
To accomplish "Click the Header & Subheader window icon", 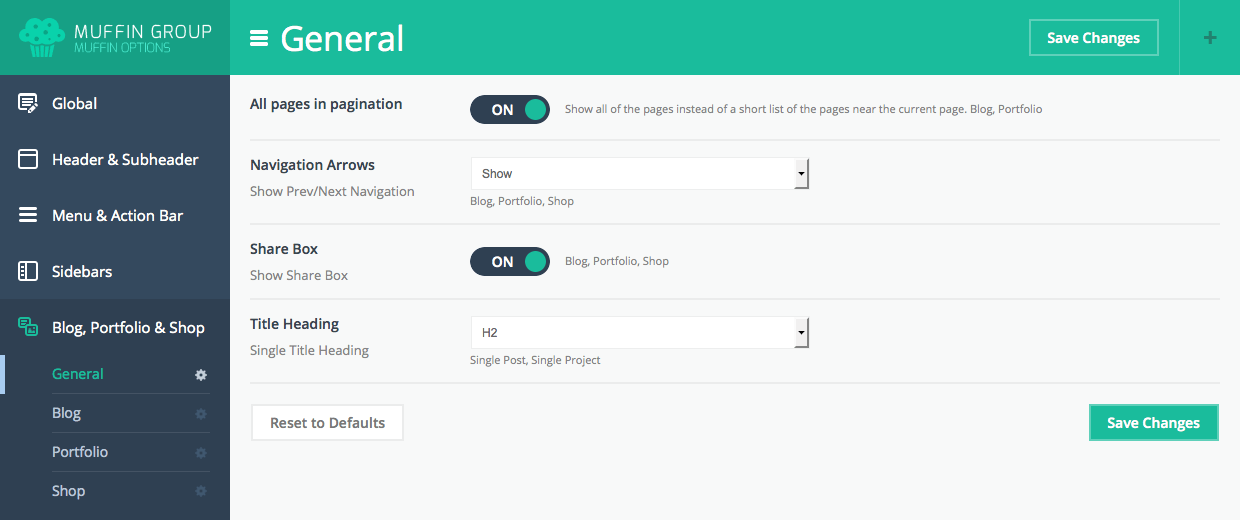I will (28, 159).
